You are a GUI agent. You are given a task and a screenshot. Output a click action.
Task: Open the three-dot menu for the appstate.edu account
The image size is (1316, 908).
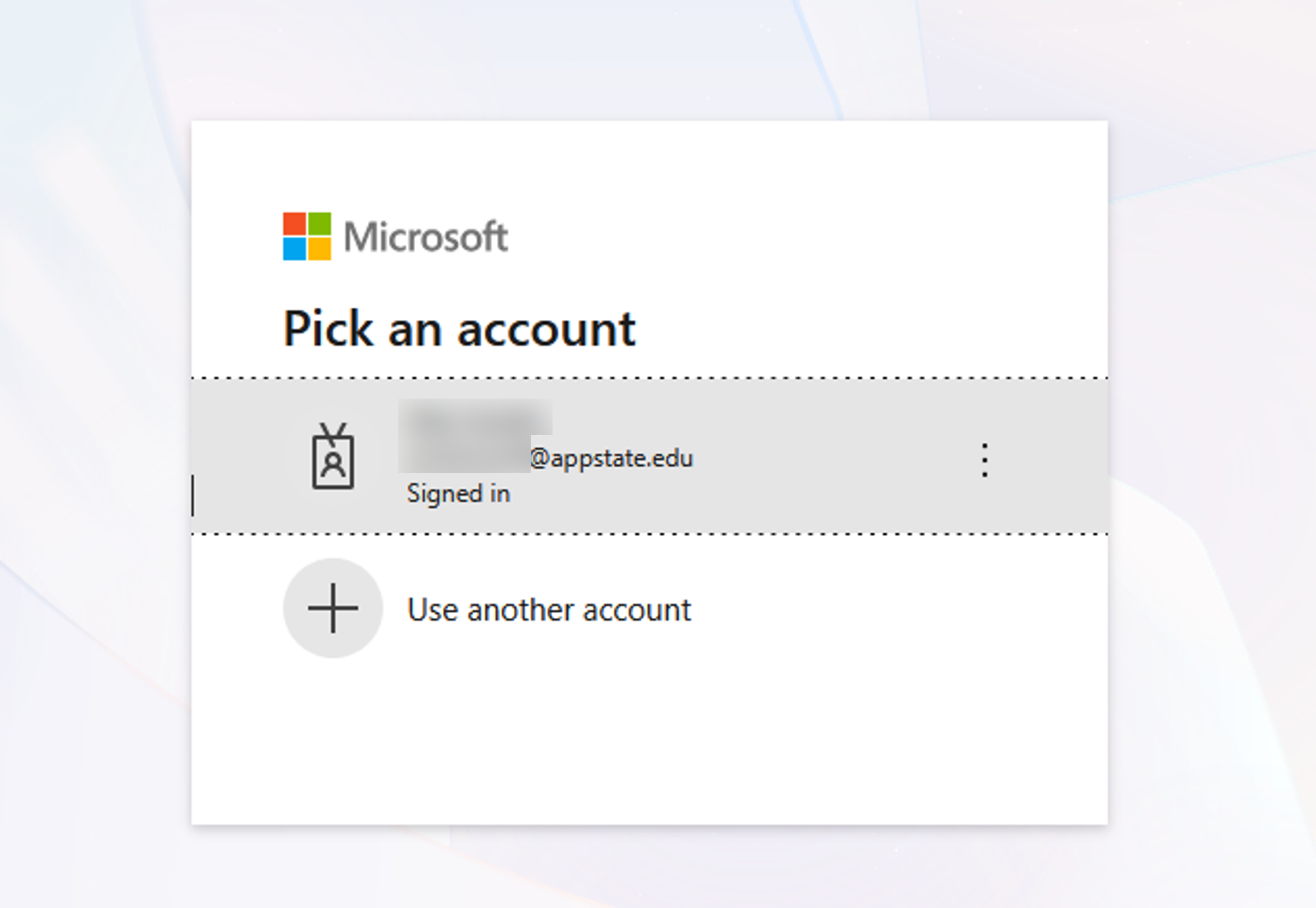pos(985,460)
